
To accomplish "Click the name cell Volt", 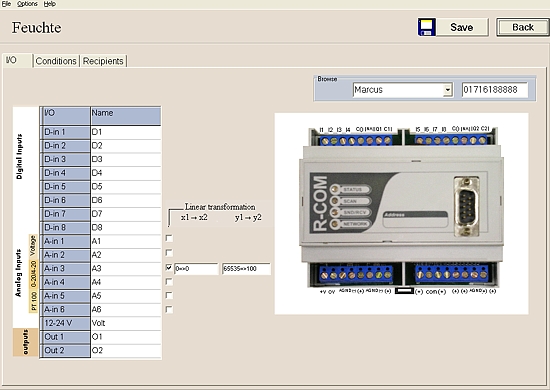I will tap(126, 324).
